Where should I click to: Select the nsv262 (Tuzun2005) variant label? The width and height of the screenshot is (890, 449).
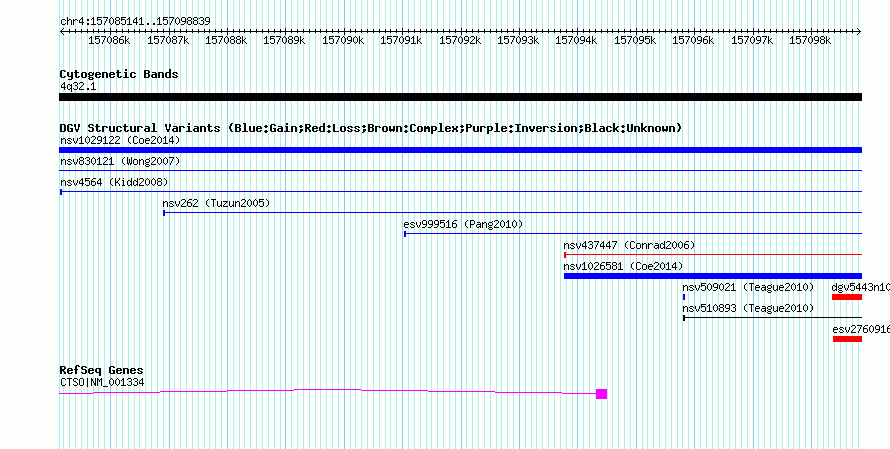click(x=216, y=203)
